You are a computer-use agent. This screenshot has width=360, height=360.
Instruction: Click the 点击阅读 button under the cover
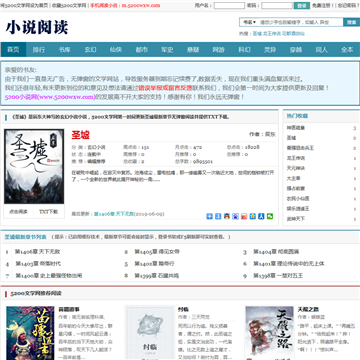[x=18, y=212]
